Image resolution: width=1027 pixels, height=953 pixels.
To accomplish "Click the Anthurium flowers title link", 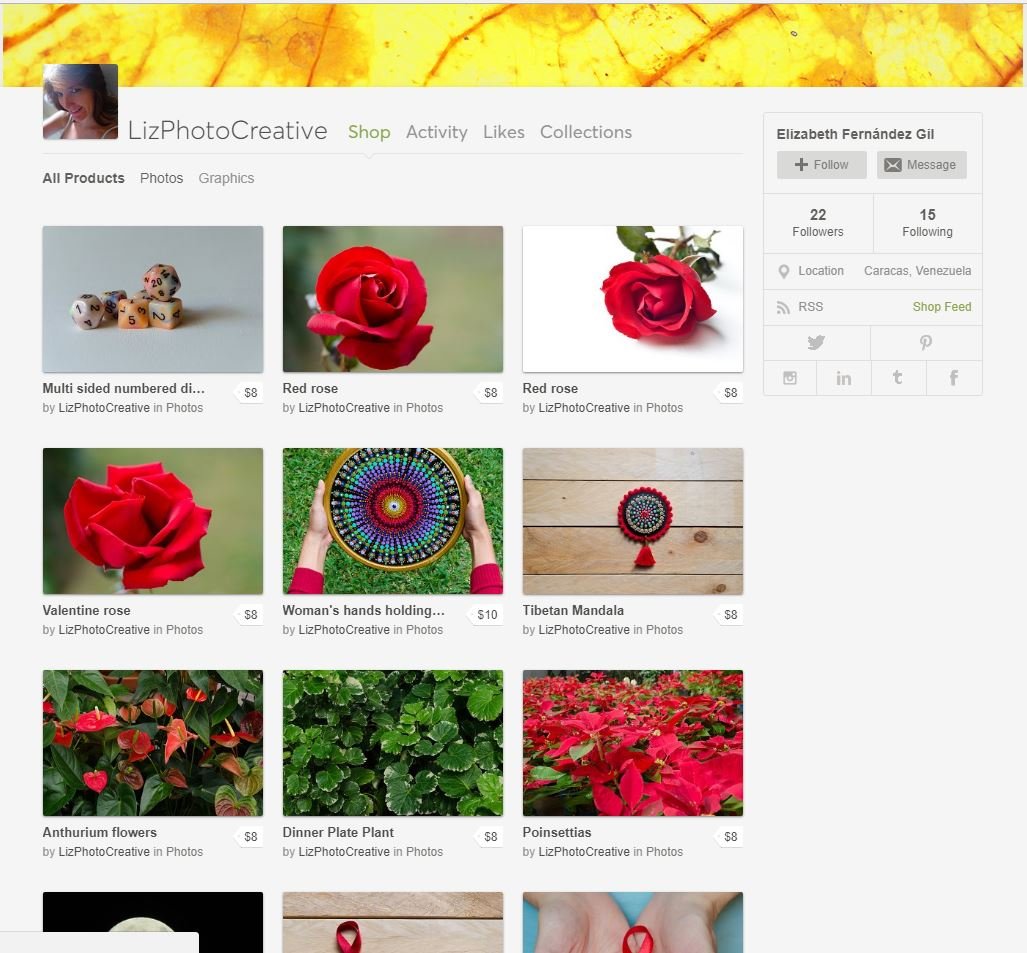I will pos(100,832).
